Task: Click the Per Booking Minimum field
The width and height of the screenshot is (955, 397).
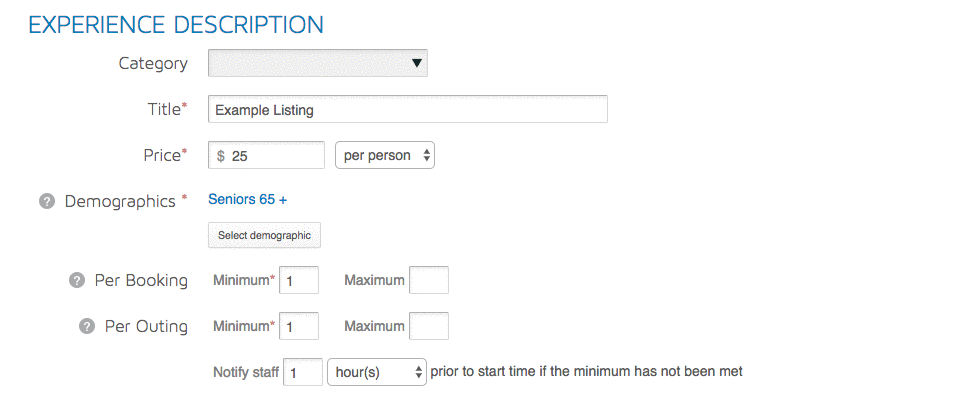Action: coord(299,280)
